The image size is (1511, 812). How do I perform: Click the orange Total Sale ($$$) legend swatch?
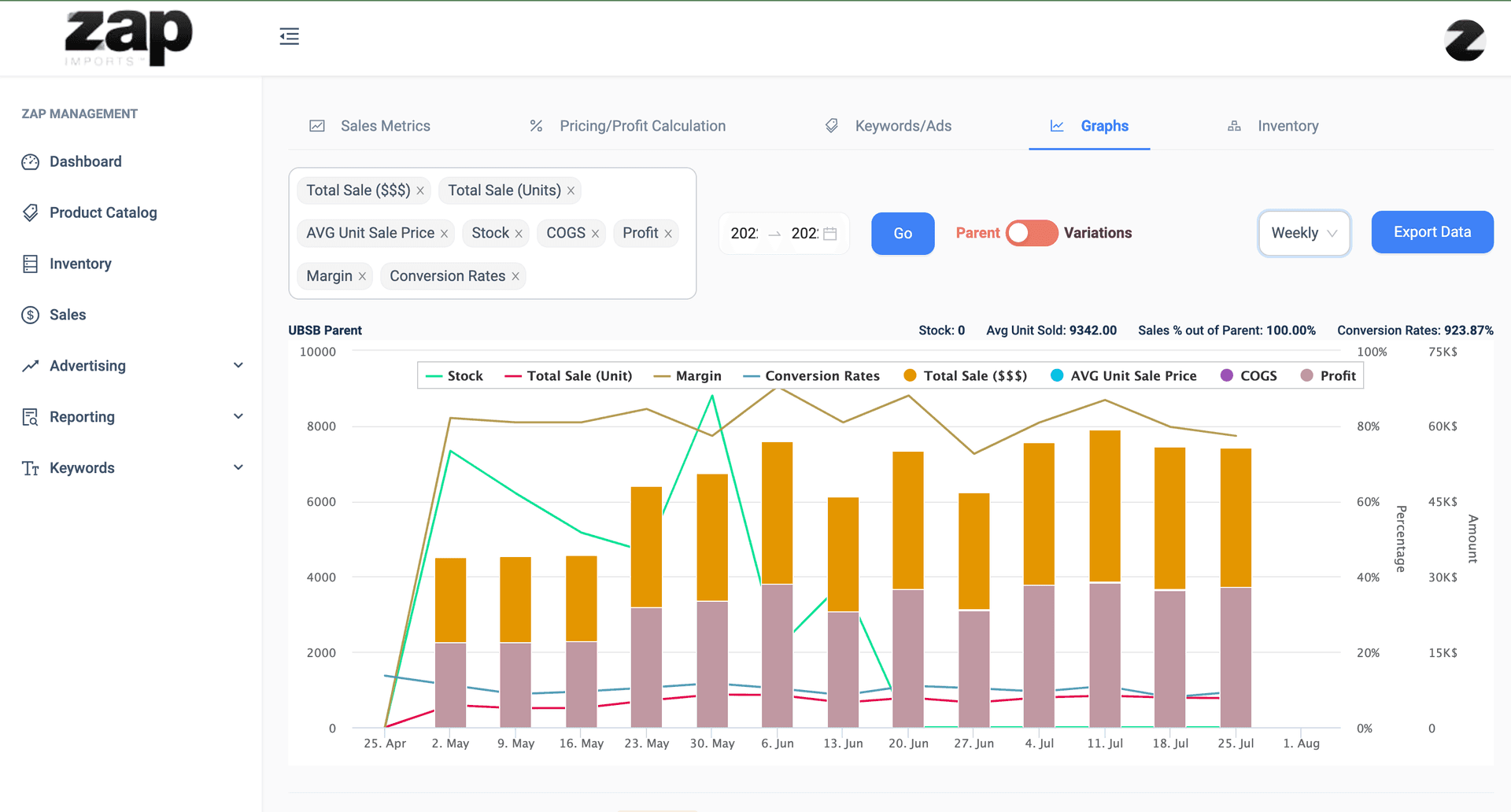tap(910, 376)
